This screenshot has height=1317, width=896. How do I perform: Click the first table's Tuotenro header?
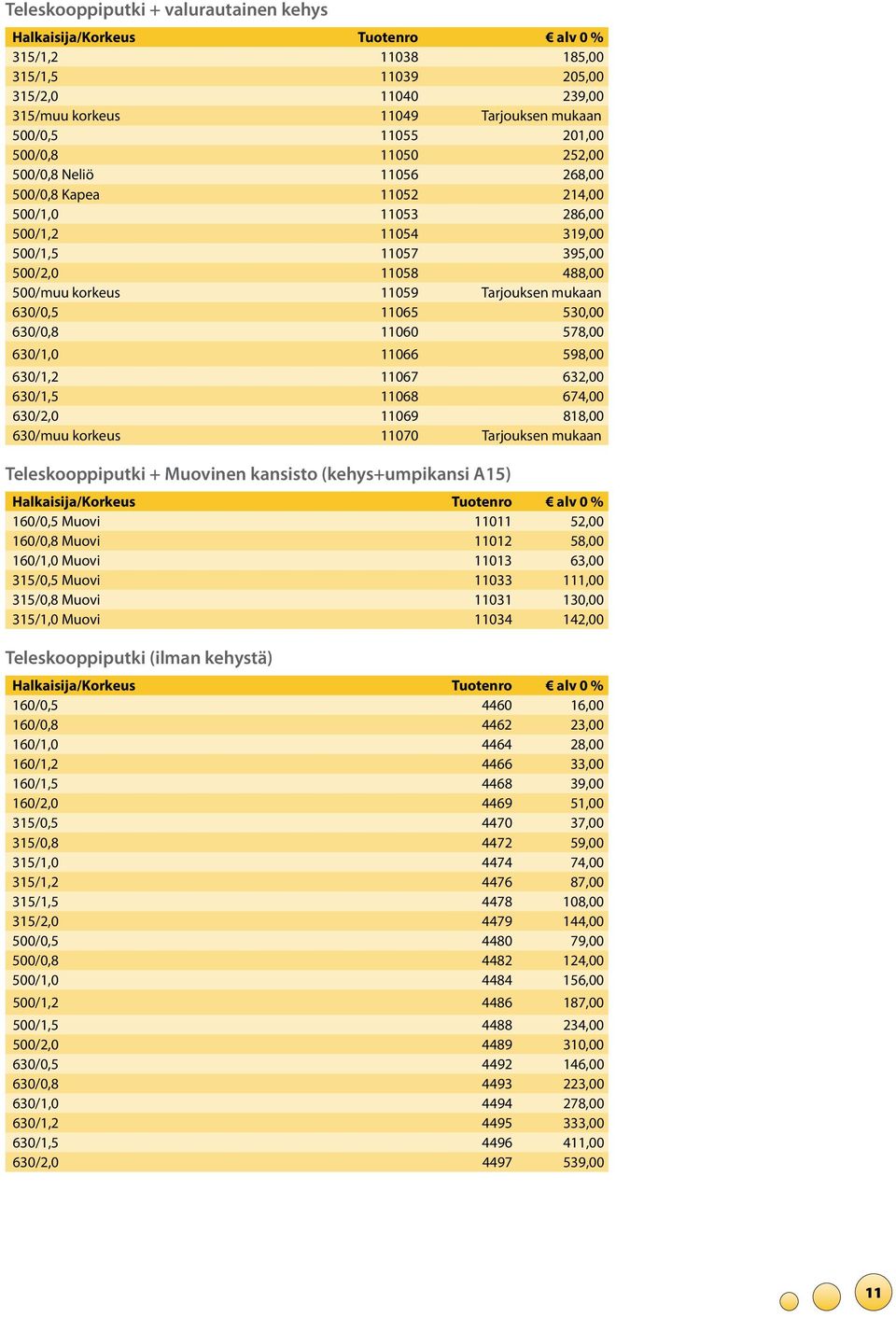[x=387, y=37]
